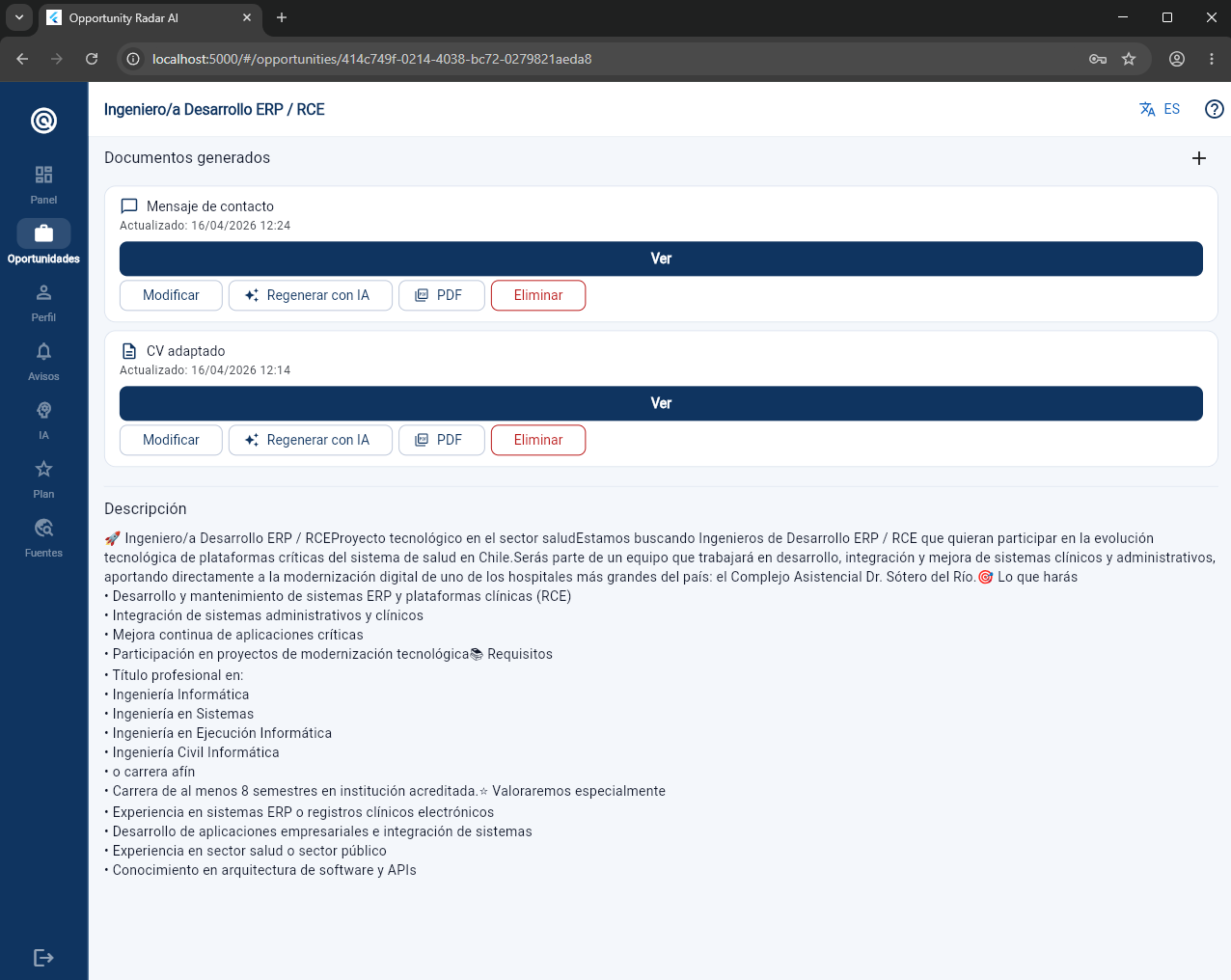Viewport: 1231px width, 980px height.
Task: Regenerate Mensaje de contacto with IA
Action: tap(311, 295)
